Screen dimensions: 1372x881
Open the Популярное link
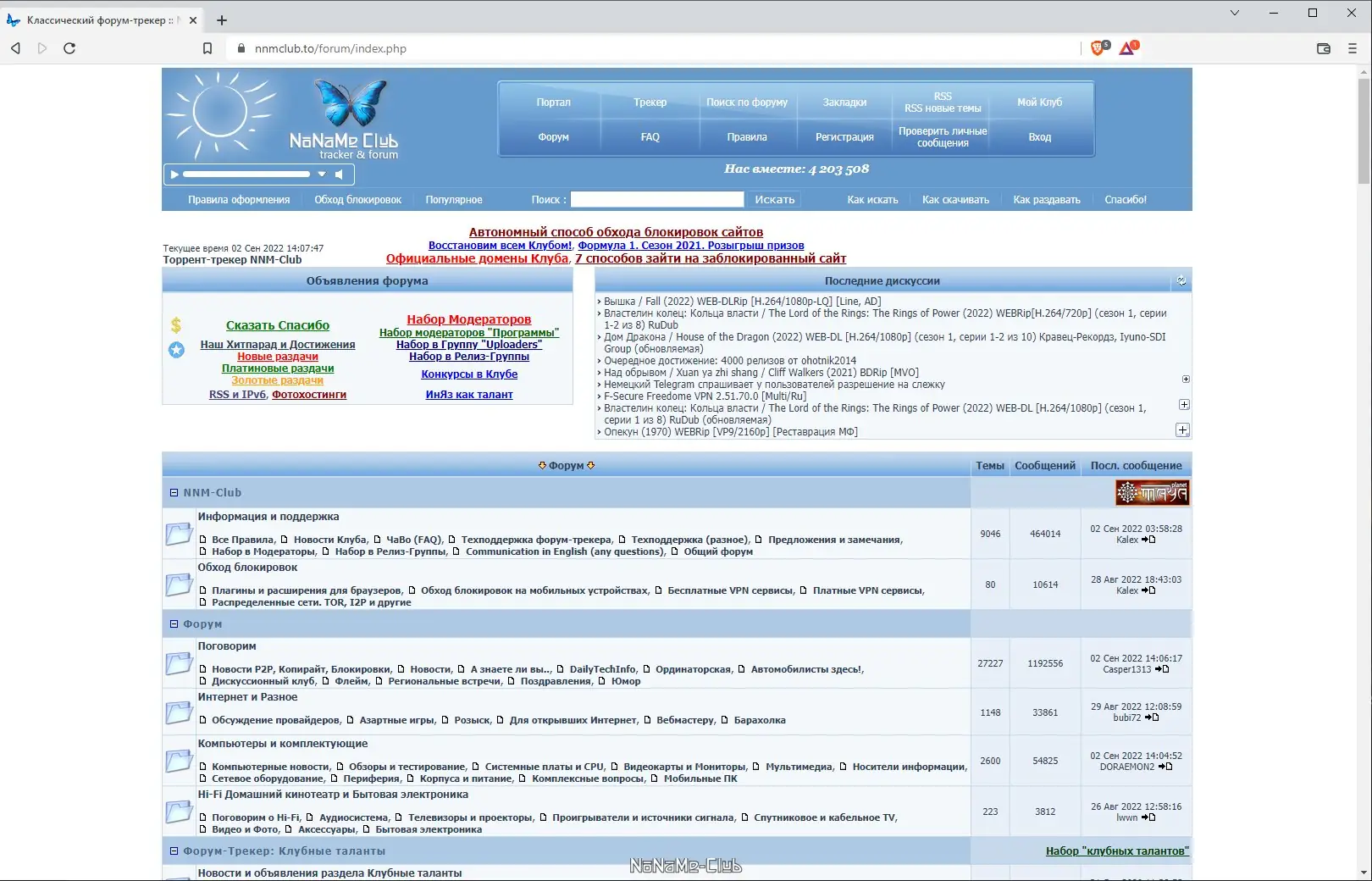454,200
